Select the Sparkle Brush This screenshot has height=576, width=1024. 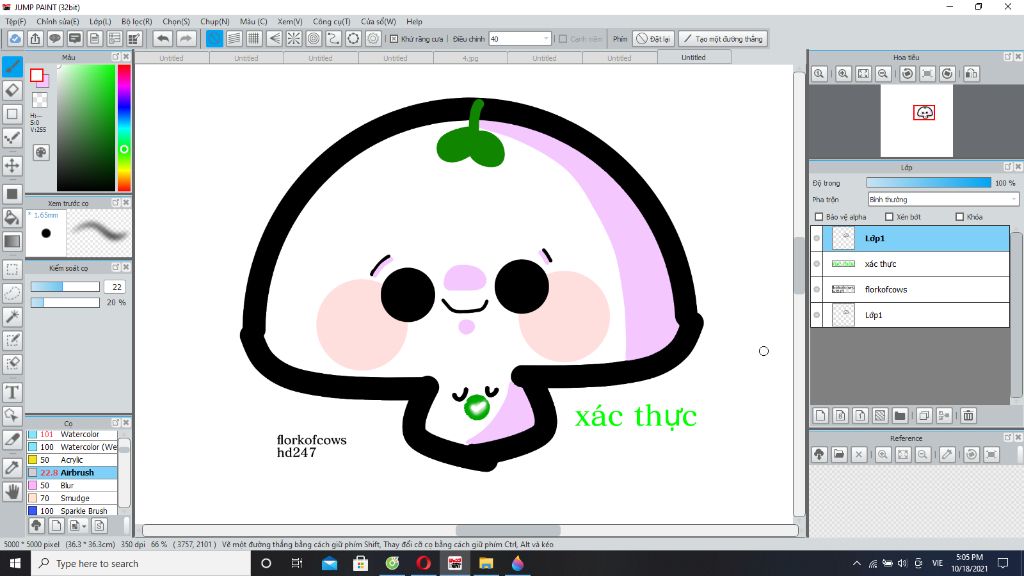[72, 511]
